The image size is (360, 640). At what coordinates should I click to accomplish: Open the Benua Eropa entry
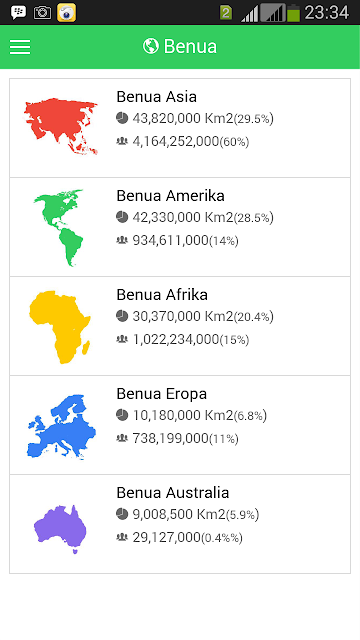tap(180, 425)
